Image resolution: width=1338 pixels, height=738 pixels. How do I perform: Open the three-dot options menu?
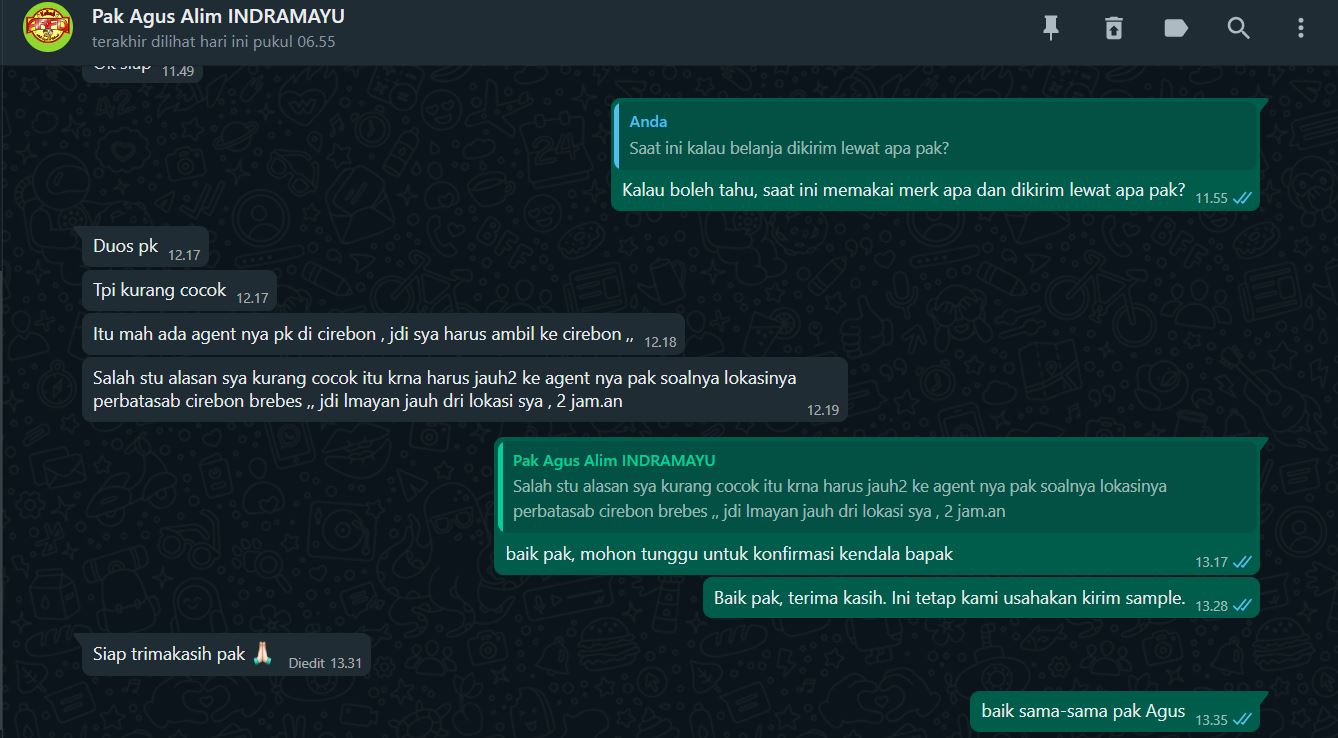pos(1301,28)
